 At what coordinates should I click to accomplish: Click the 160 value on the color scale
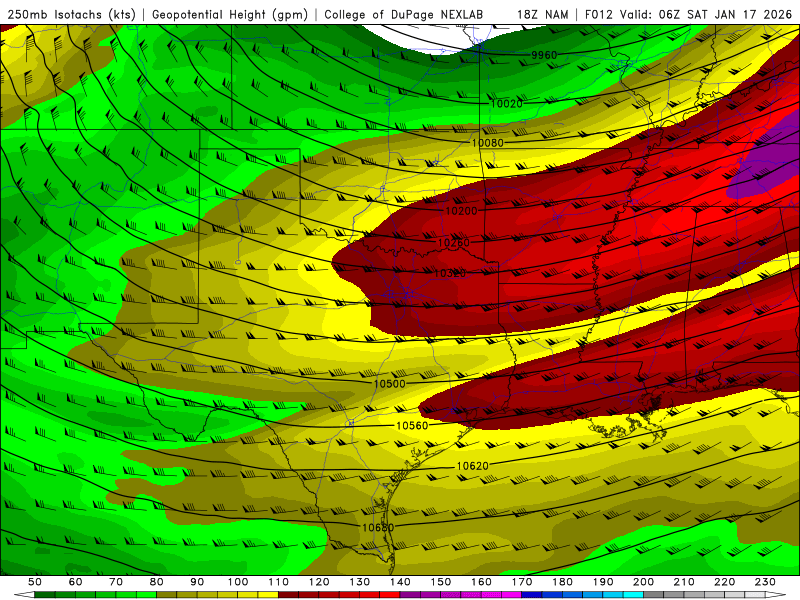[x=481, y=582]
